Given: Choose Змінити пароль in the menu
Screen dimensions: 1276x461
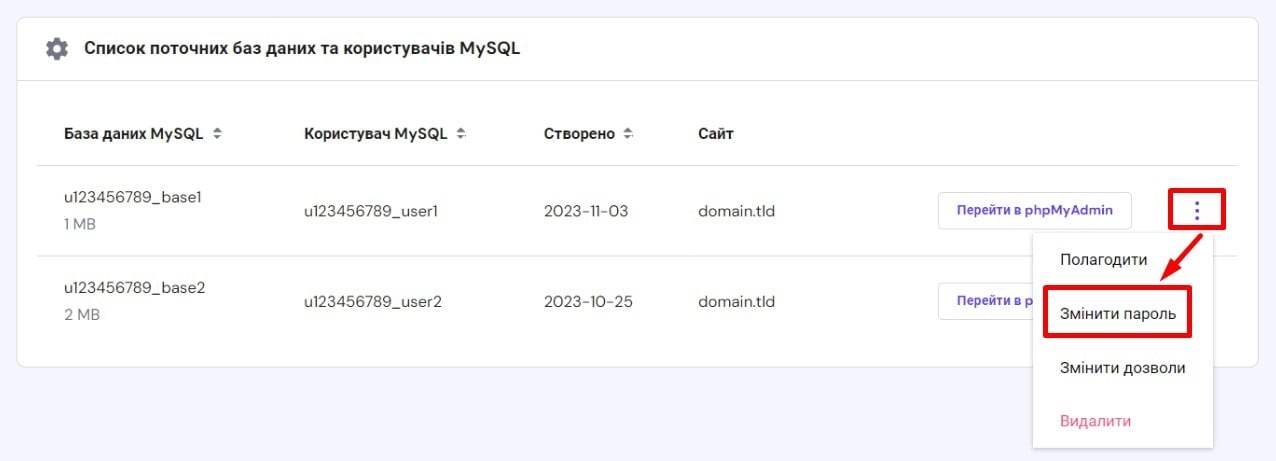Looking at the screenshot, I should (1117, 314).
